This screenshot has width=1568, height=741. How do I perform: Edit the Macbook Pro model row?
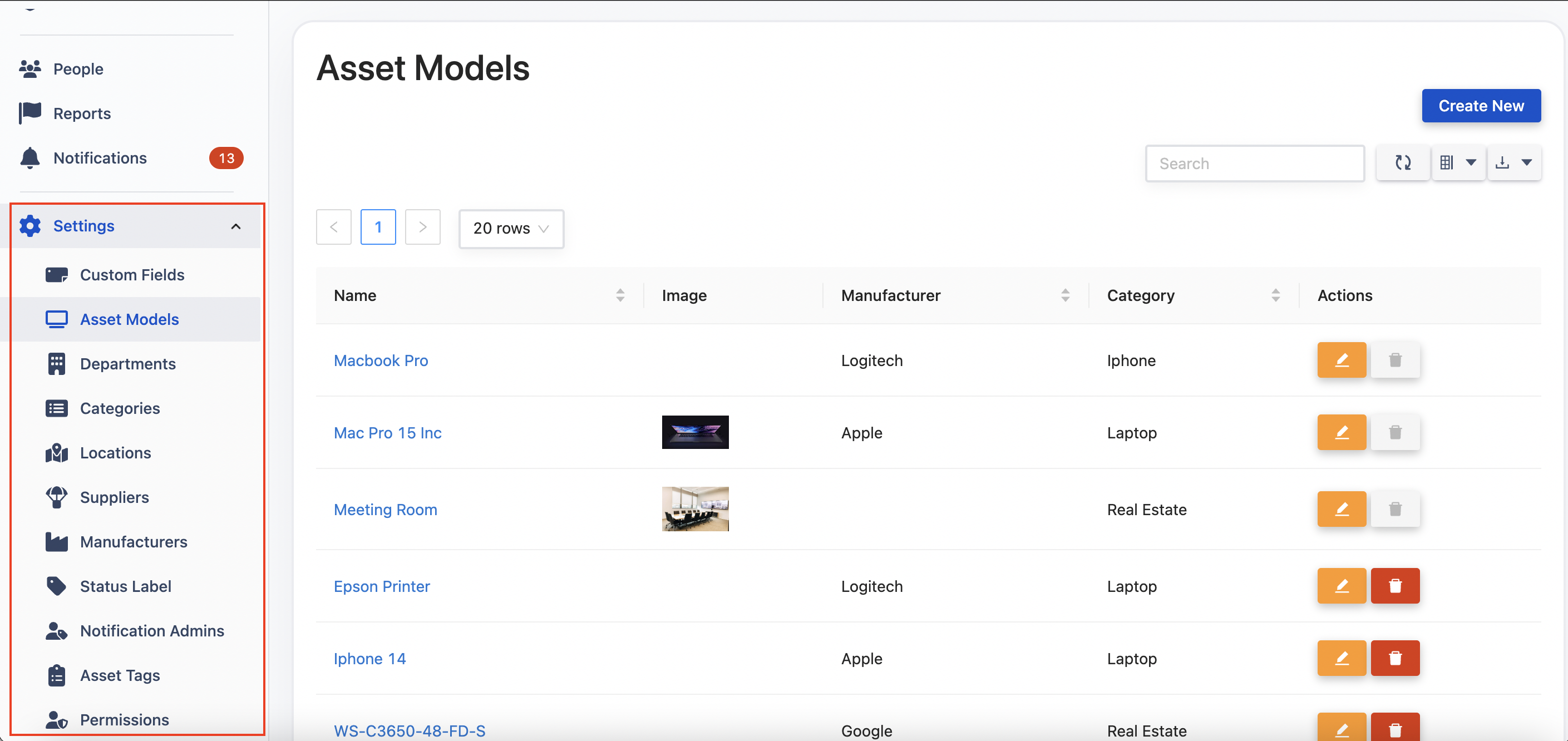click(x=1341, y=360)
